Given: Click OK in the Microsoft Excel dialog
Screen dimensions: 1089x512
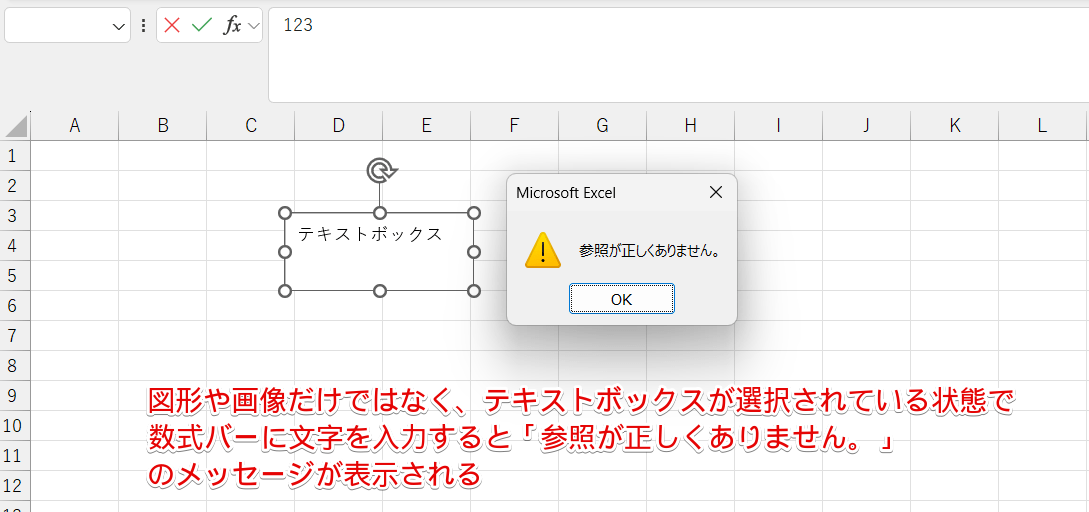Looking at the screenshot, I should pyautogui.click(x=622, y=299).
